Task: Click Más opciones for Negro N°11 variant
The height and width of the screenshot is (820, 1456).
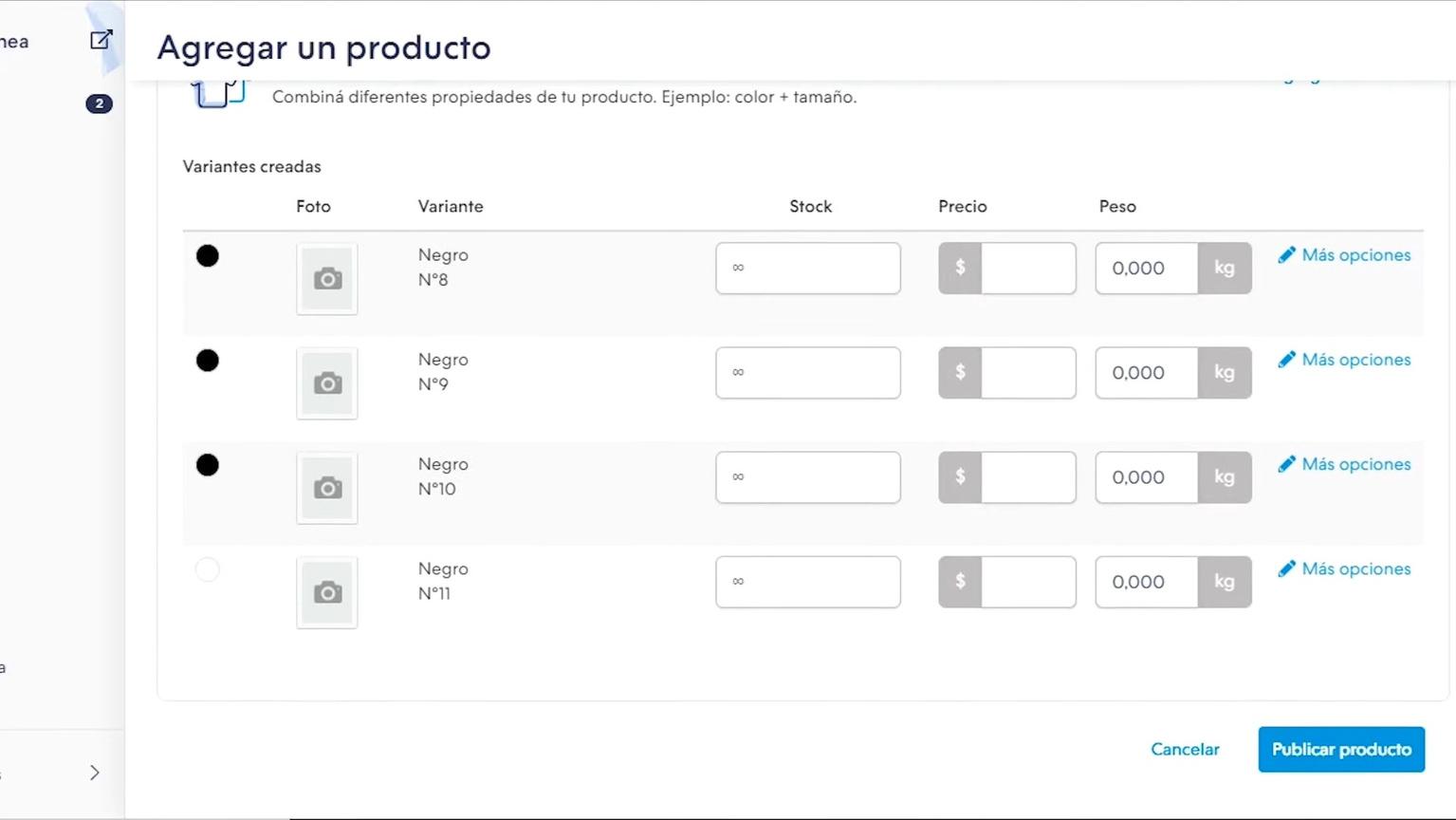Action: click(1345, 568)
